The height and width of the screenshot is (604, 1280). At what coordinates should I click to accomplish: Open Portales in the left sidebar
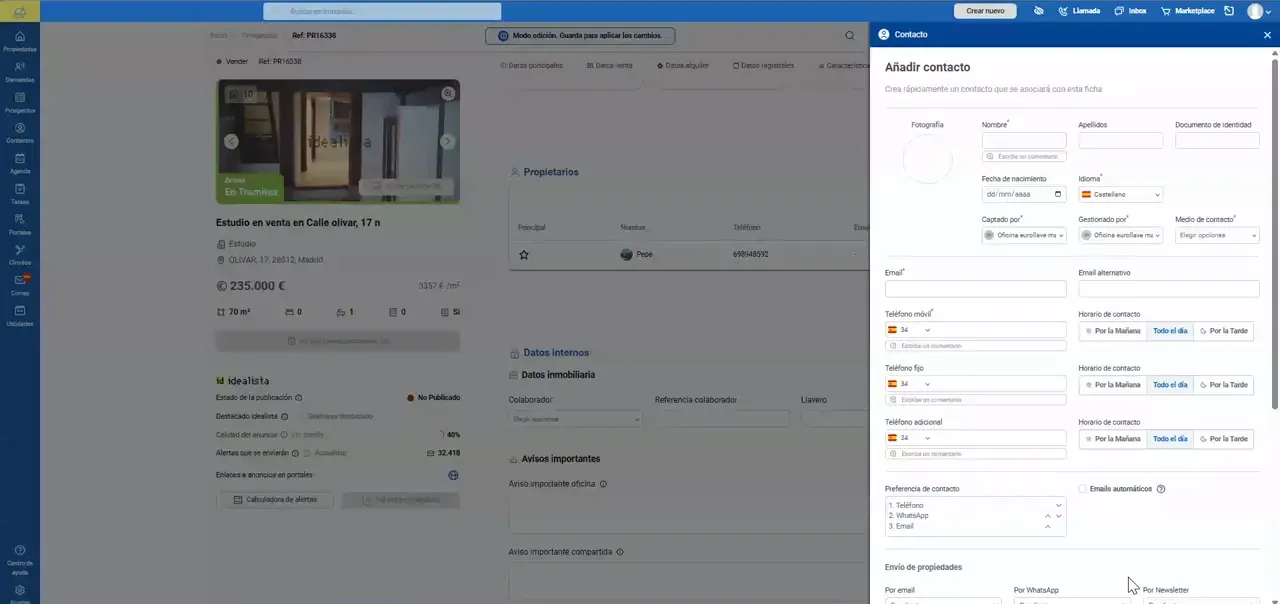click(x=19, y=224)
